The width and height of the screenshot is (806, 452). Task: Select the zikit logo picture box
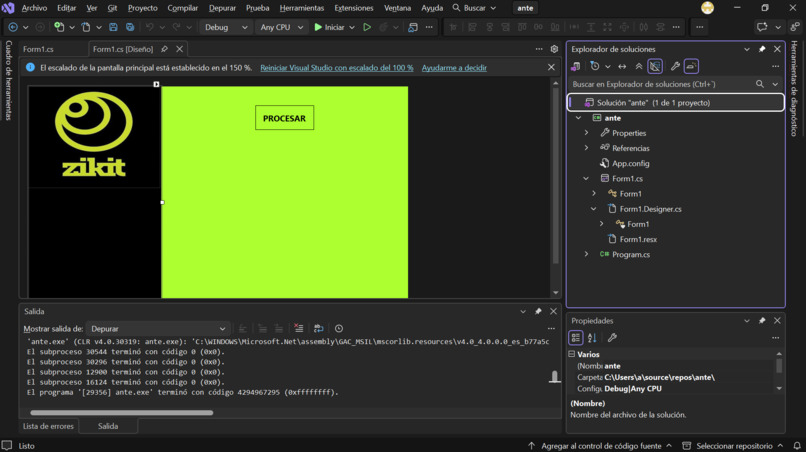tap(94, 136)
